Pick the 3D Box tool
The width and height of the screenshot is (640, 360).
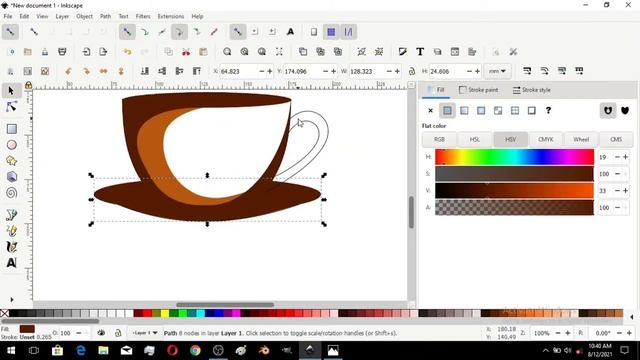(x=11, y=177)
